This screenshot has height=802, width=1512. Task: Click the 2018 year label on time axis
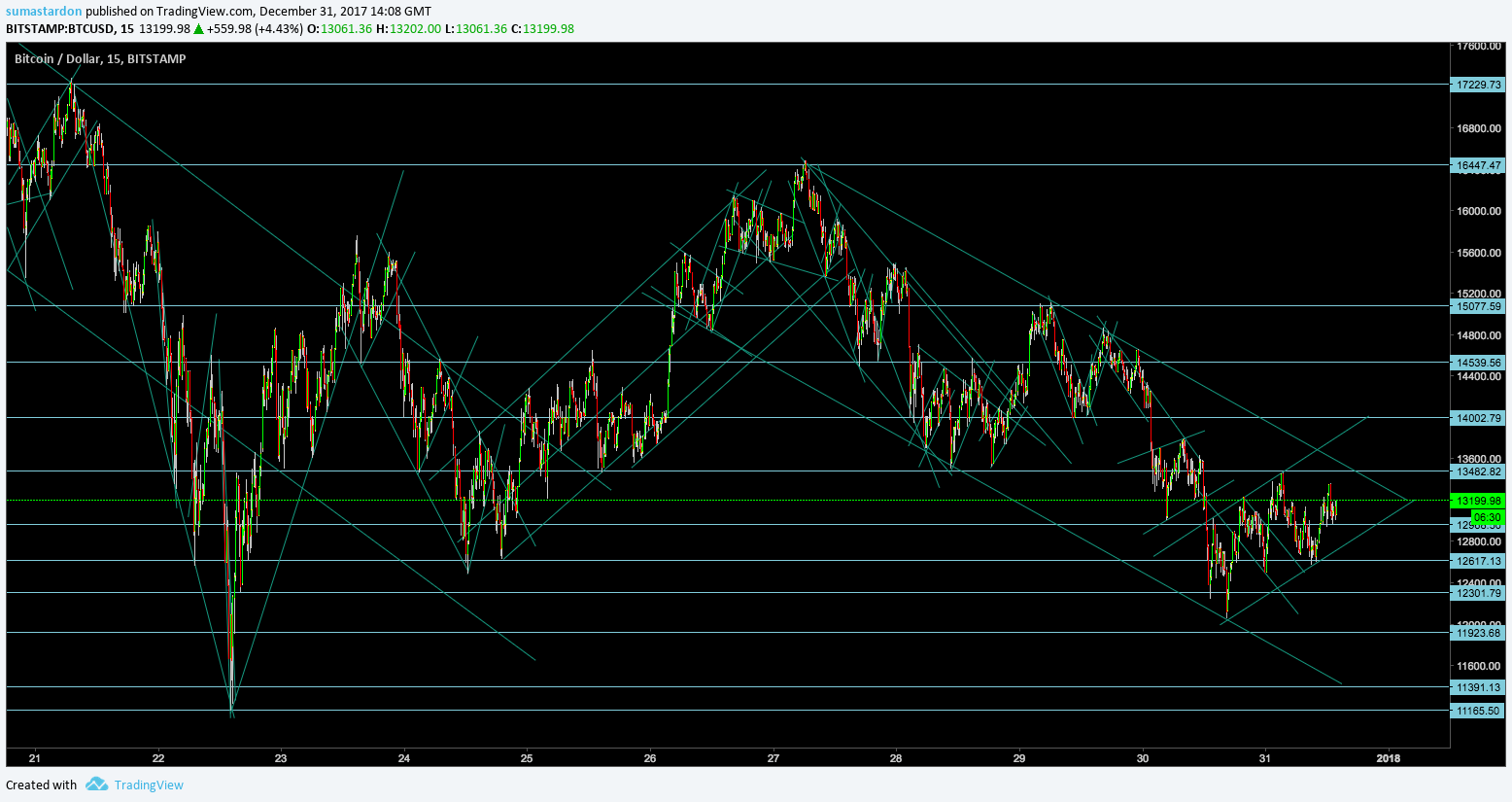(1389, 758)
